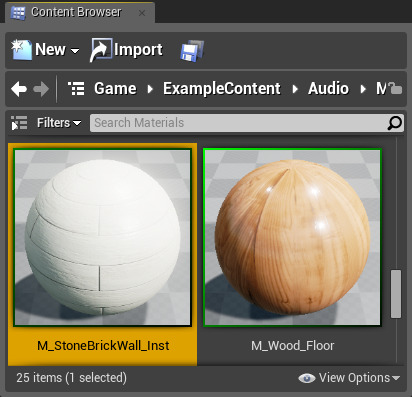Click the asset view scrollbar handle

(x=396, y=294)
